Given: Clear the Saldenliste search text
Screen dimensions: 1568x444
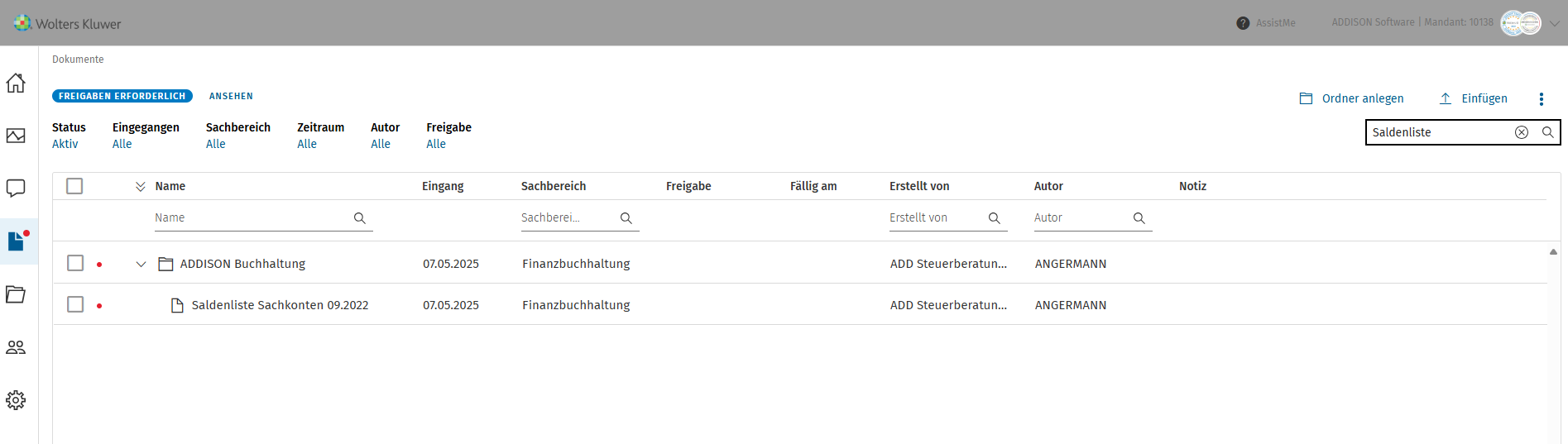Looking at the screenshot, I should point(1522,132).
